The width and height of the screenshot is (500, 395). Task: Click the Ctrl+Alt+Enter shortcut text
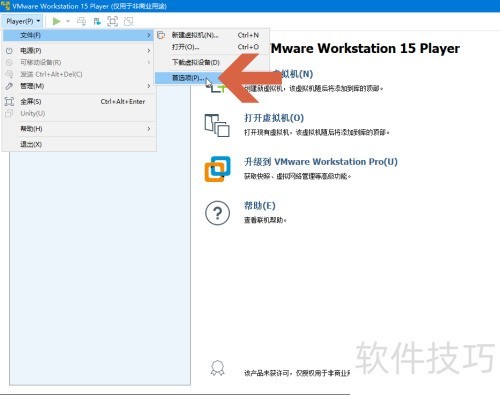point(123,101)
